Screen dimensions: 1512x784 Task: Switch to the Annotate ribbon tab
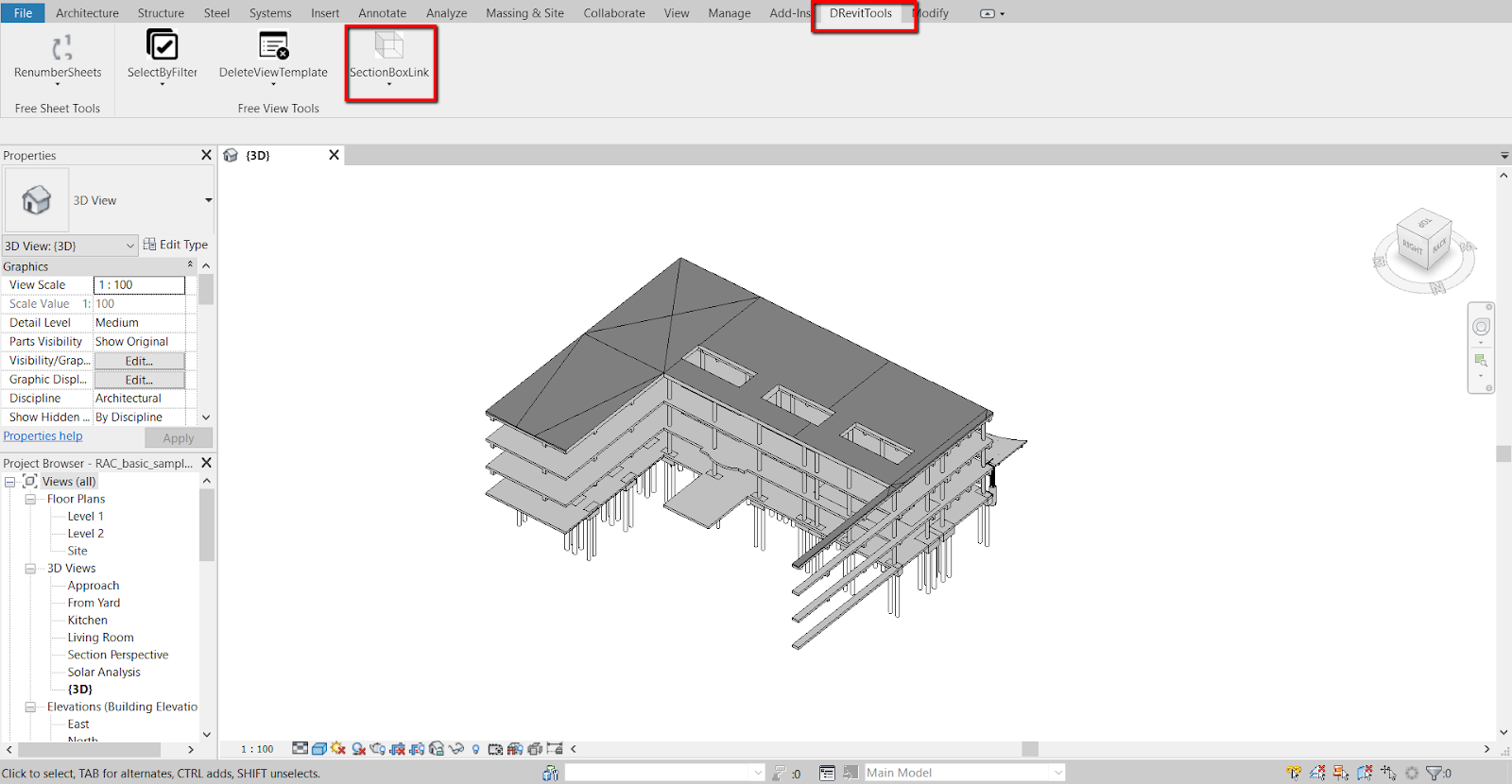pos(382,13)
